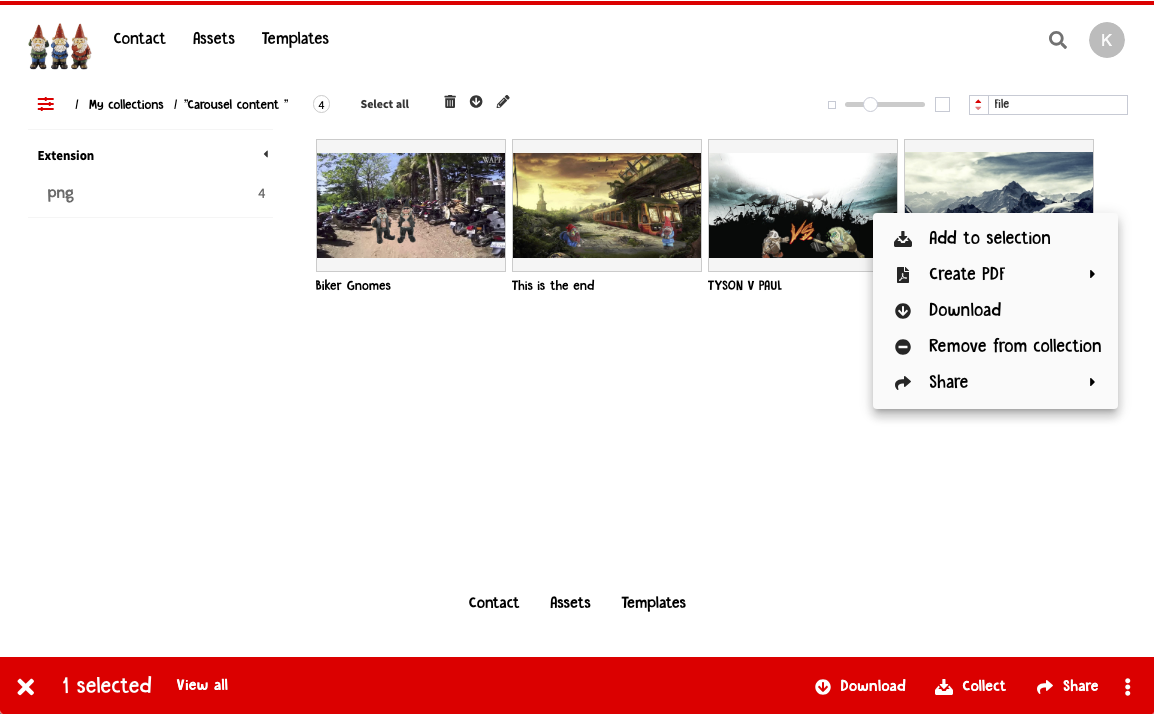Click Add to selection tray icon
Viewport: 1154px width, 714px height.
[x=903, y=238]
